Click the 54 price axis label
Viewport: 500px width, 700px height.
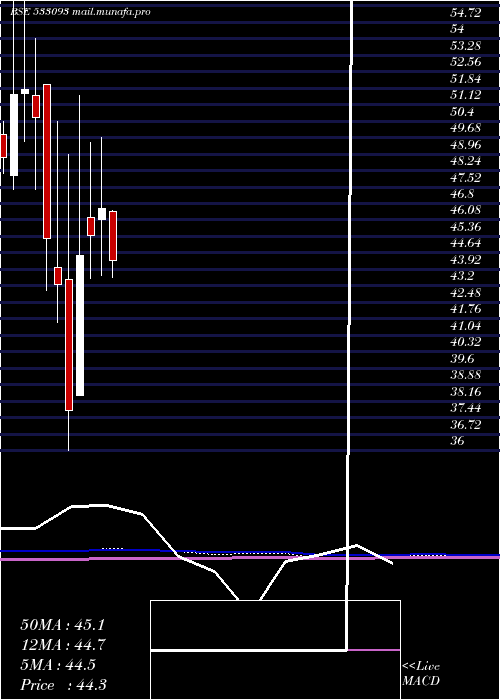tap(458, 29)
